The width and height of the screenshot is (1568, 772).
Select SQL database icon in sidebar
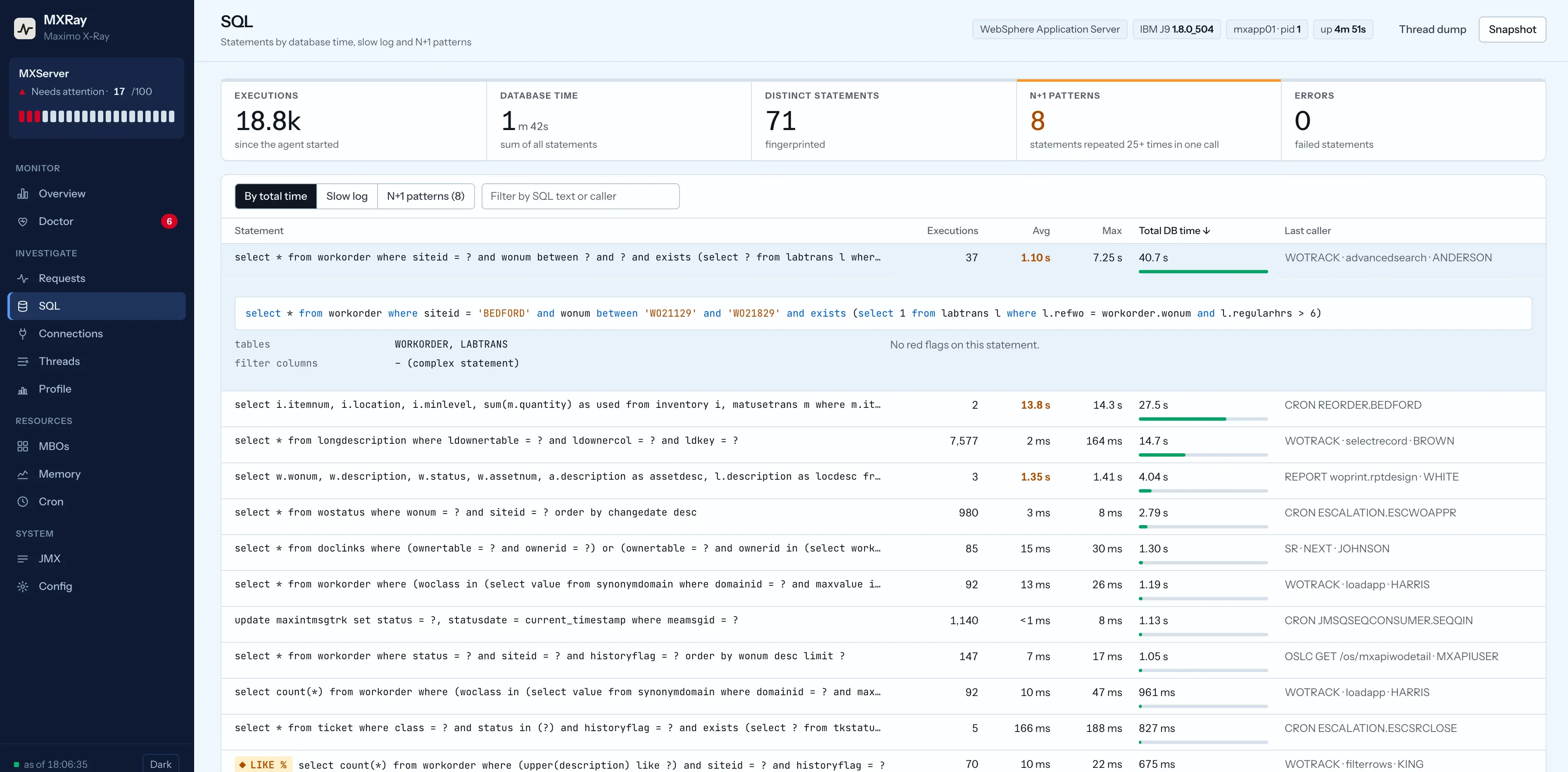click(23, 306)
